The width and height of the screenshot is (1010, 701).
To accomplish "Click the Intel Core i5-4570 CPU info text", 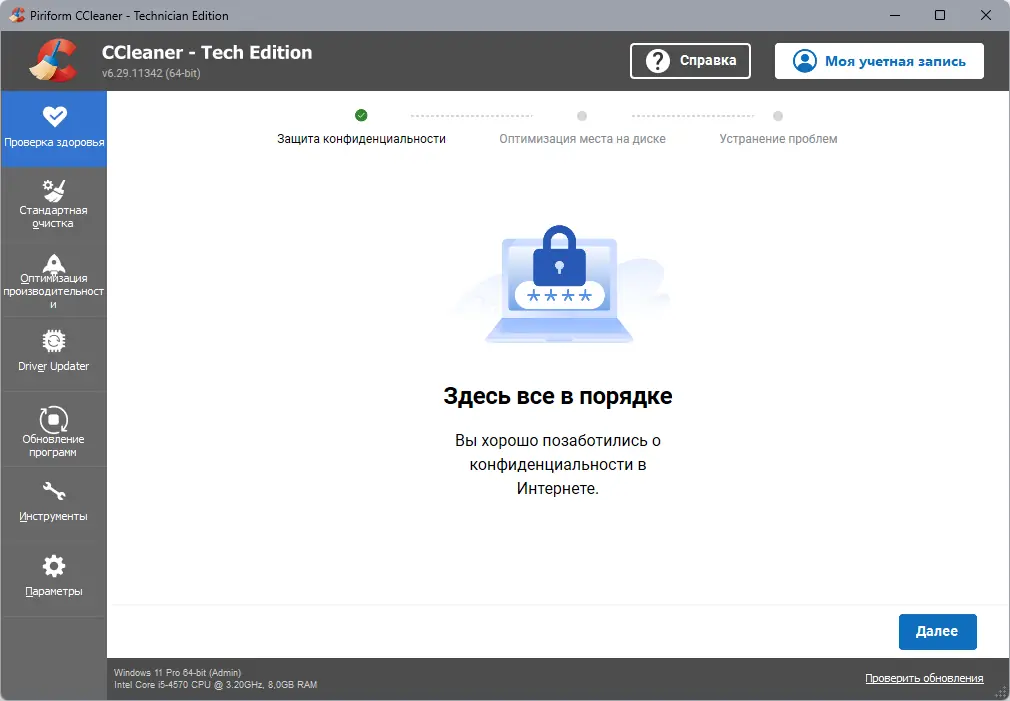I will [x=215, y=685].
